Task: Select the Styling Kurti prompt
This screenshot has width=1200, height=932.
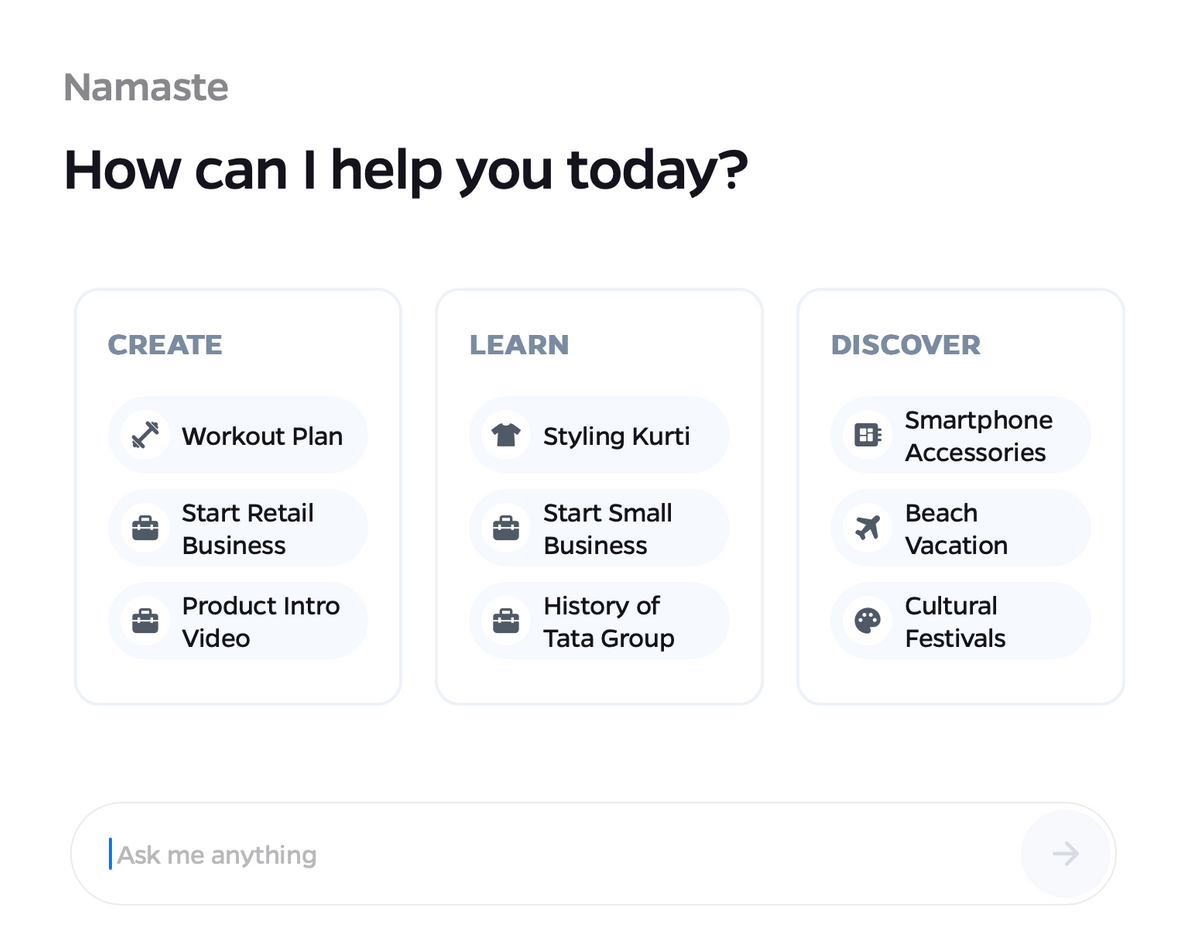Action: pyautogui.click(x=598, y=435)
